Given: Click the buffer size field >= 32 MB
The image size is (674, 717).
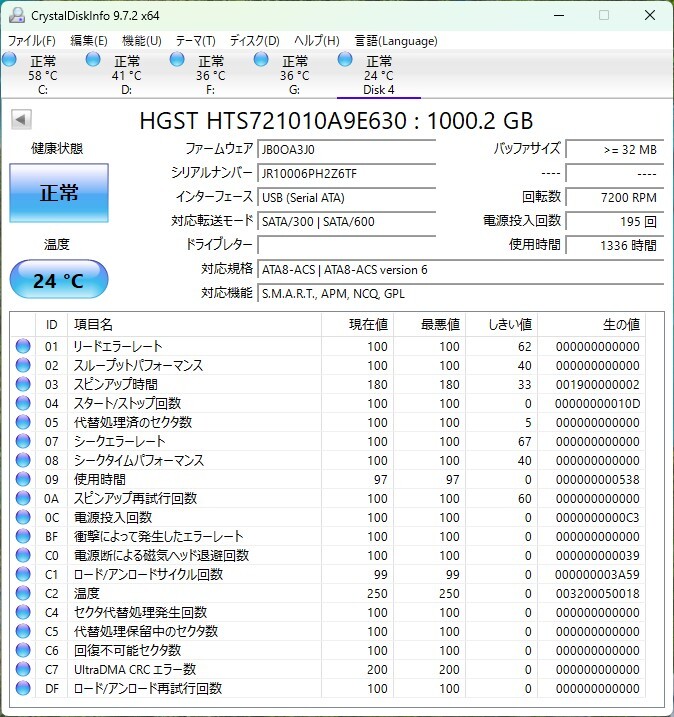Looking at the screenshot, I should pos(615,149).
